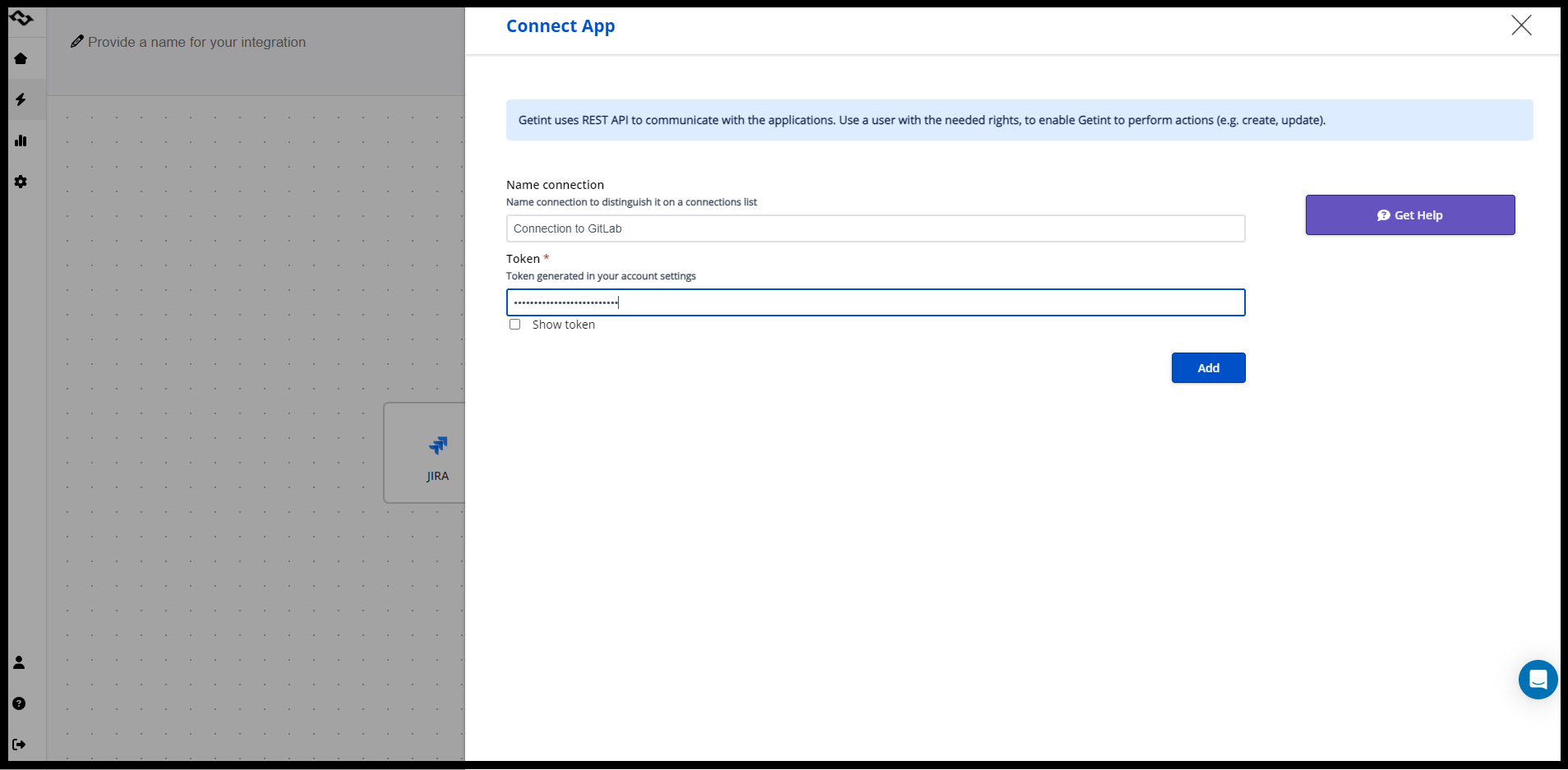Click the purple Get Help button

tap(1409, 215)
